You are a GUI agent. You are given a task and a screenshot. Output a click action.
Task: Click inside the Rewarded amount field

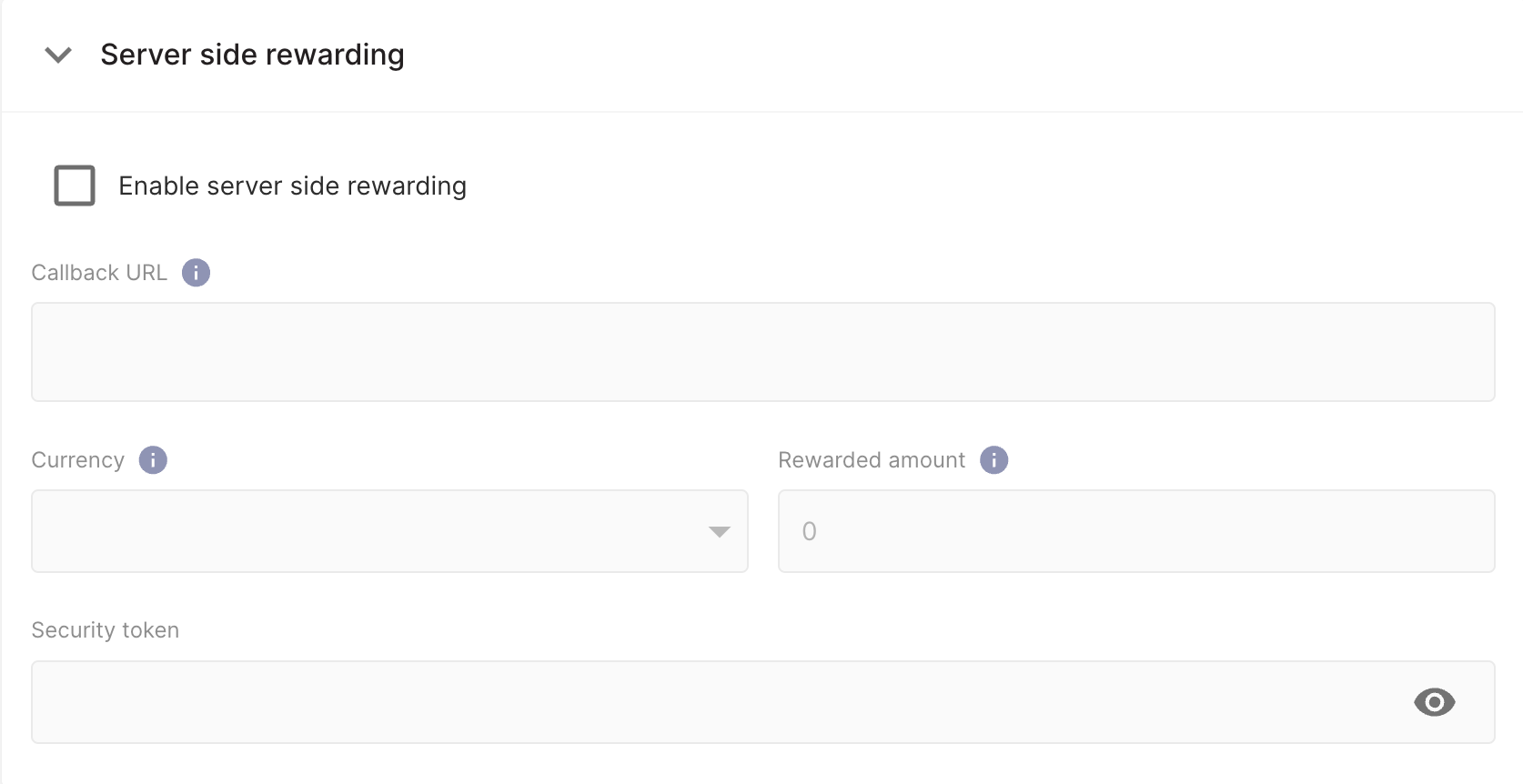(1135, 531)
